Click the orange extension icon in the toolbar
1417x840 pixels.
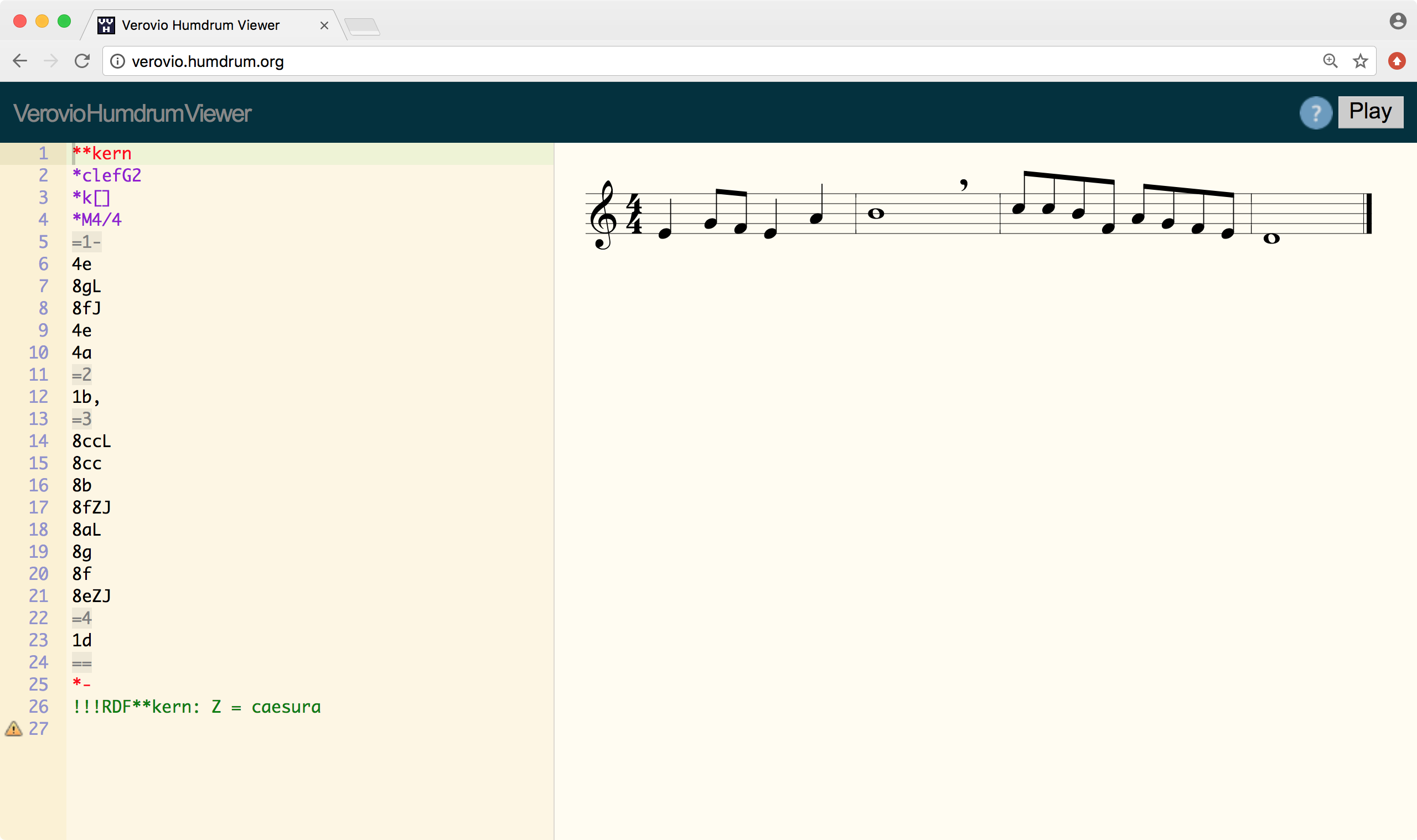pyautogui.click(x=1397, y=60)
